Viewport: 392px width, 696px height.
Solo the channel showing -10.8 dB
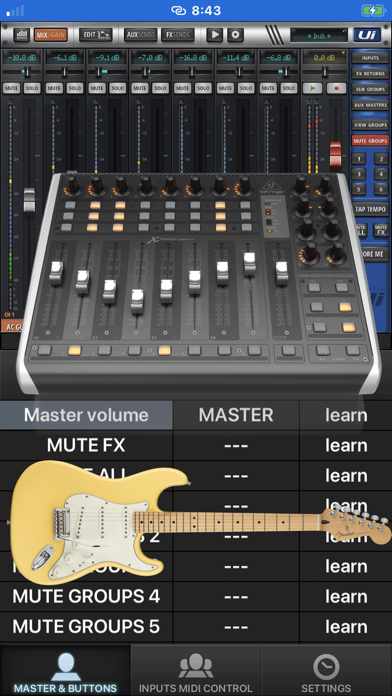(32, 88)
